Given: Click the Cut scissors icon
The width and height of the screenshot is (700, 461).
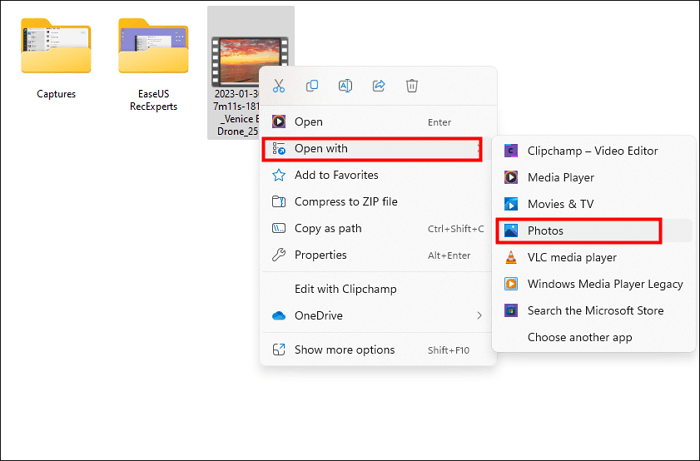Looking at the screenshot, I should click(x=279, y=86).
